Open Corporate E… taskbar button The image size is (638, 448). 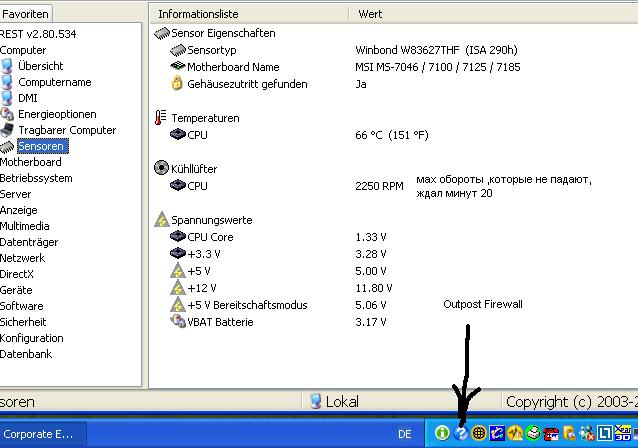click(42, 434)
